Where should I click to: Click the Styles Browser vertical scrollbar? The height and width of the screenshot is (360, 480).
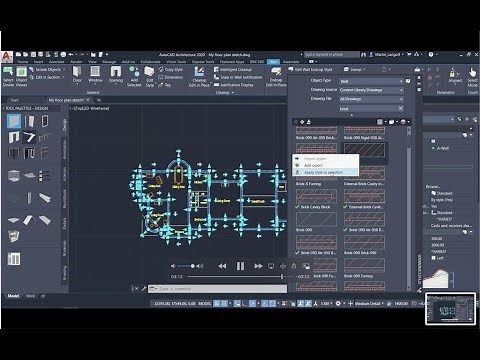[x=409, y=207]
